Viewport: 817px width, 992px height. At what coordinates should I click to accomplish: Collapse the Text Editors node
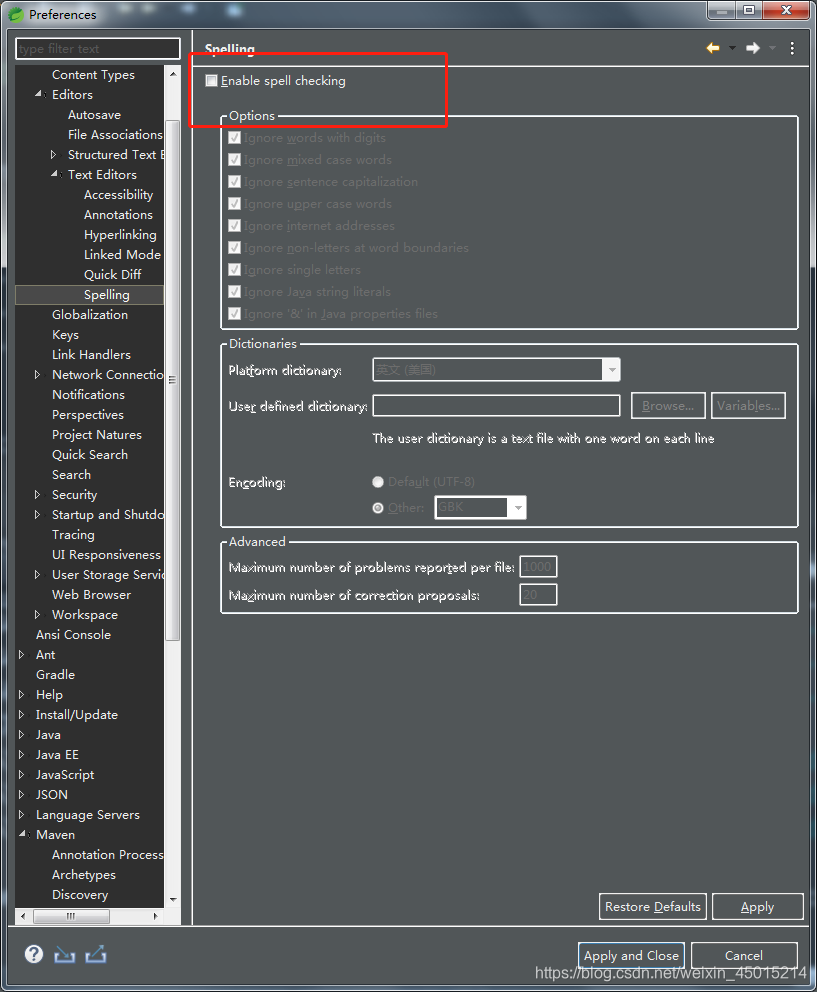[x=56, y=174]
